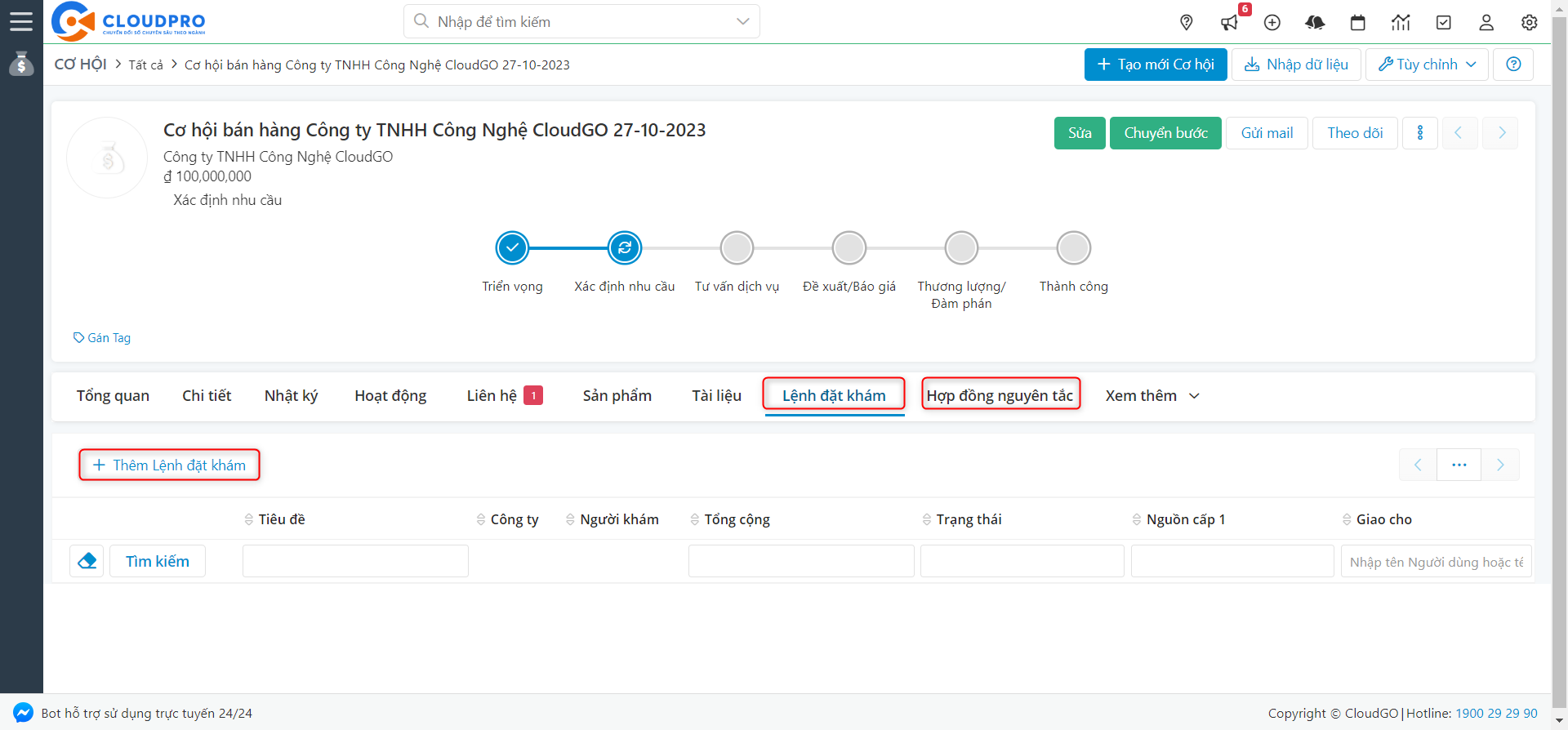Select the Xác định nhu cầu step
The height and width of the screenshot is (730, 1568).
tap(625, 247)
